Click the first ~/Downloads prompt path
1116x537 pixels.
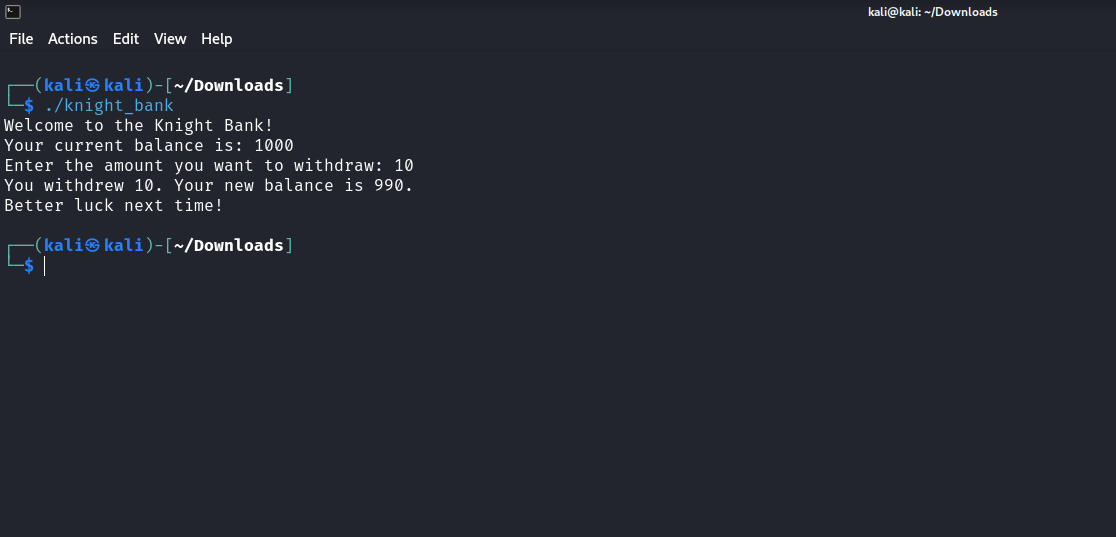(228, 85)
